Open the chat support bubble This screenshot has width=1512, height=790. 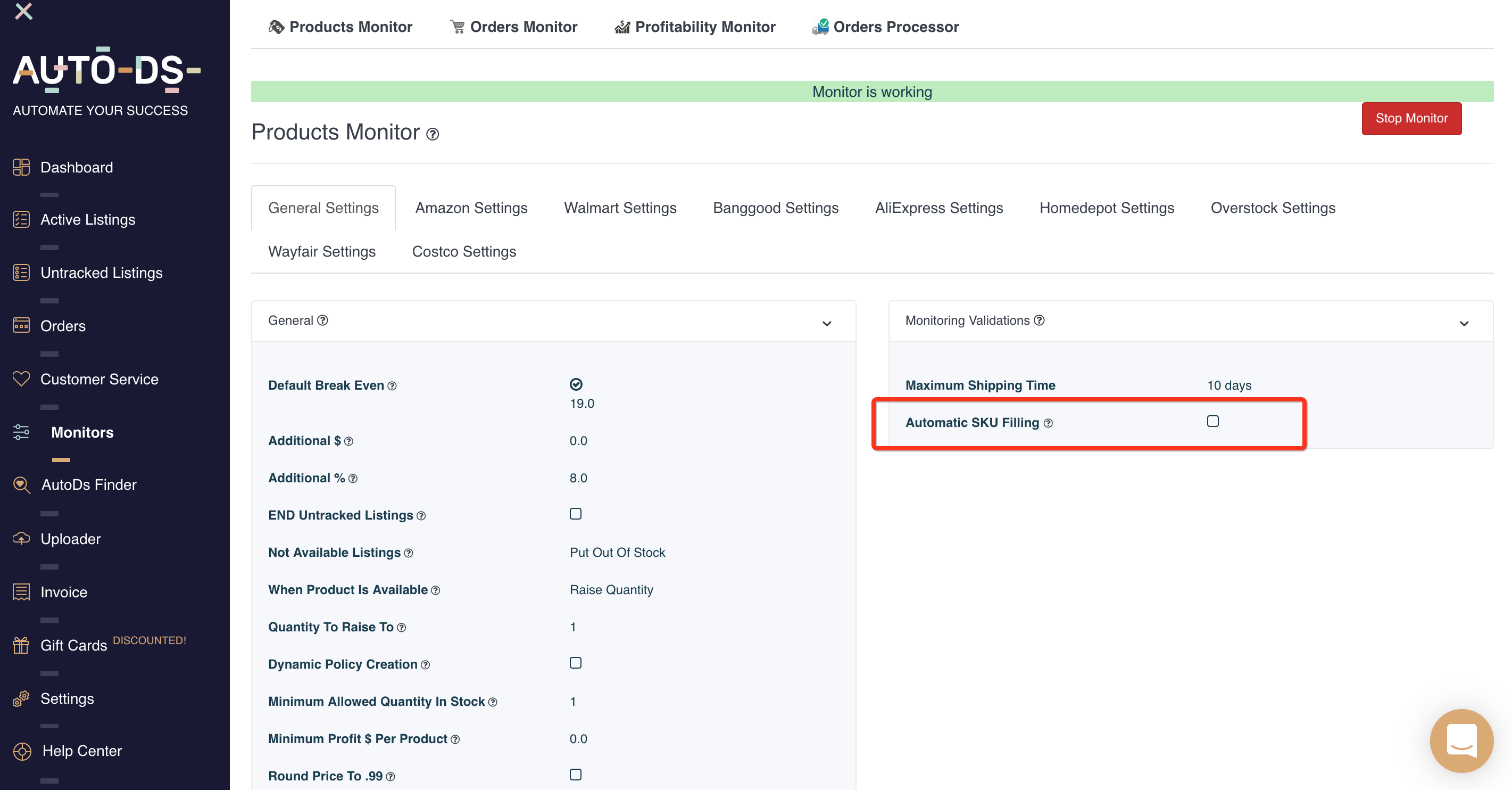point(1461,740)
